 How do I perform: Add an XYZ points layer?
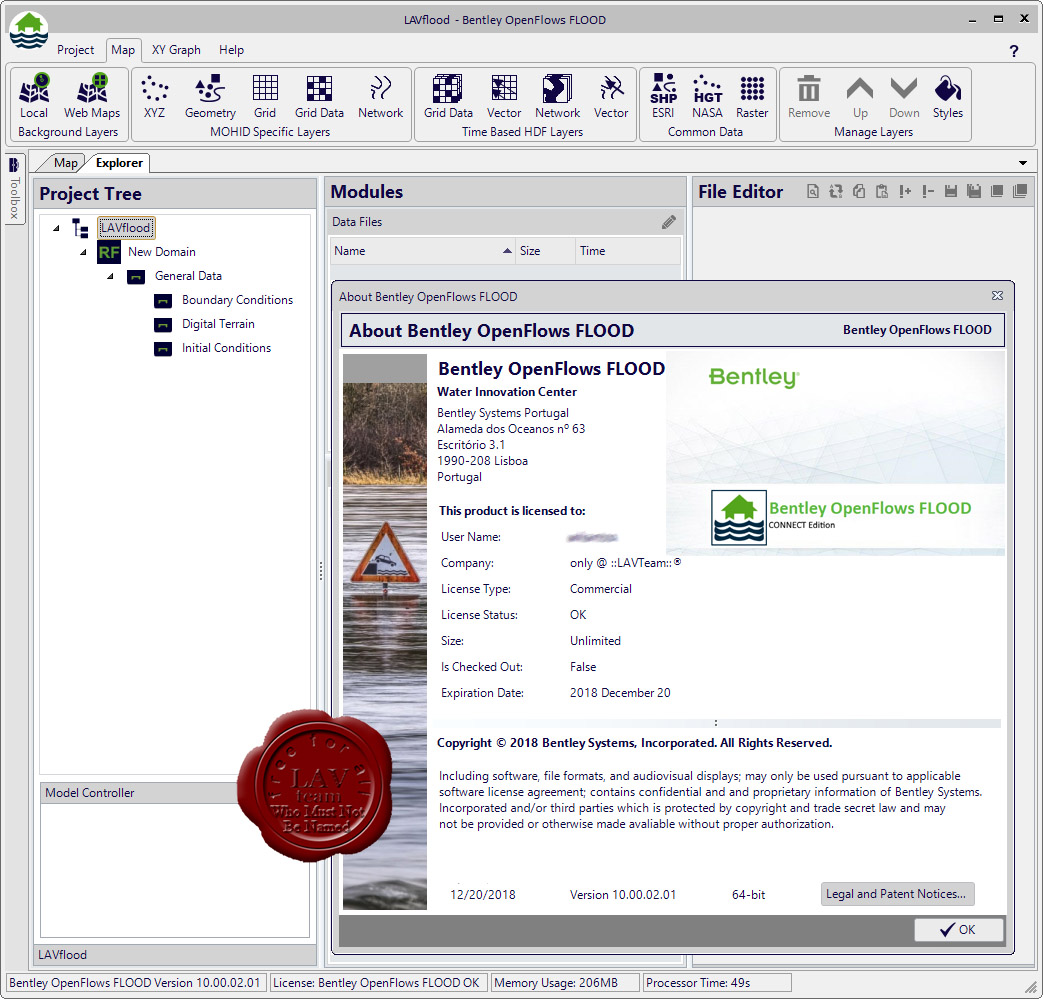coord(154,96)
